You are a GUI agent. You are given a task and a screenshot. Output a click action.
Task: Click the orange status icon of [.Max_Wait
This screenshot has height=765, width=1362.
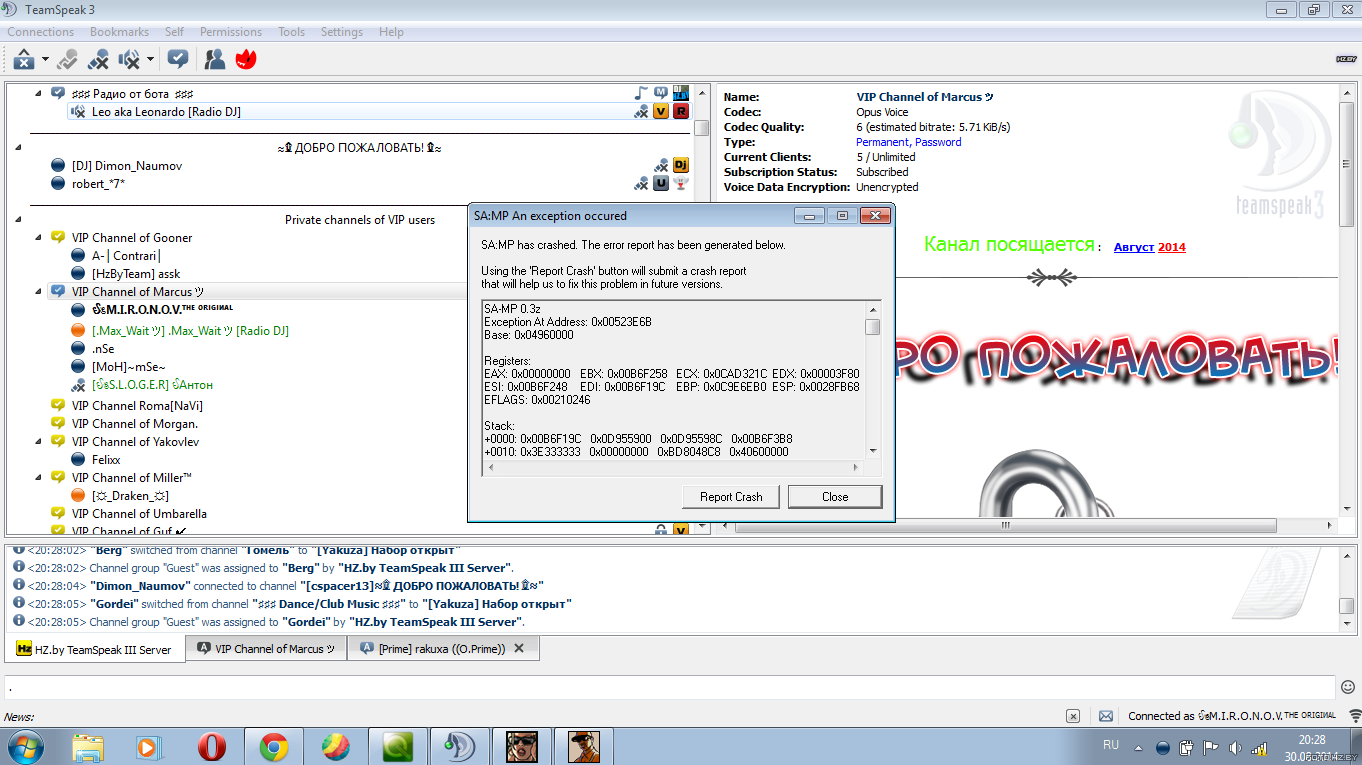pos(78,330)
